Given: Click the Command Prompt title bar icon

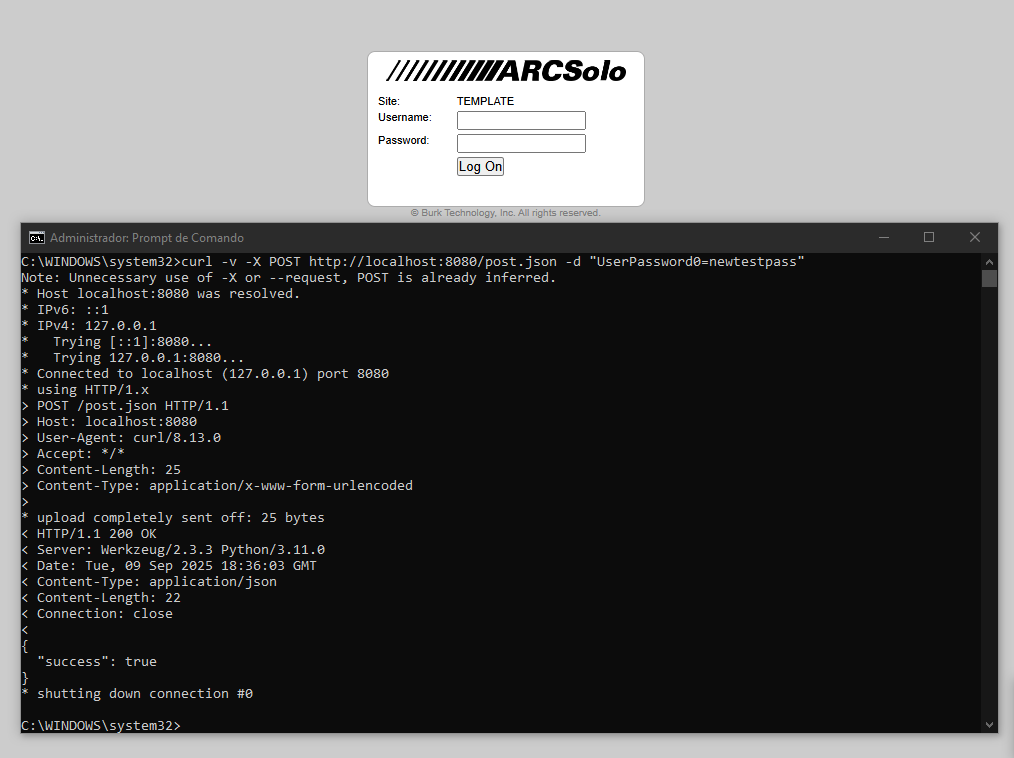Looking at the screenshot, I should tap(37, 238).
